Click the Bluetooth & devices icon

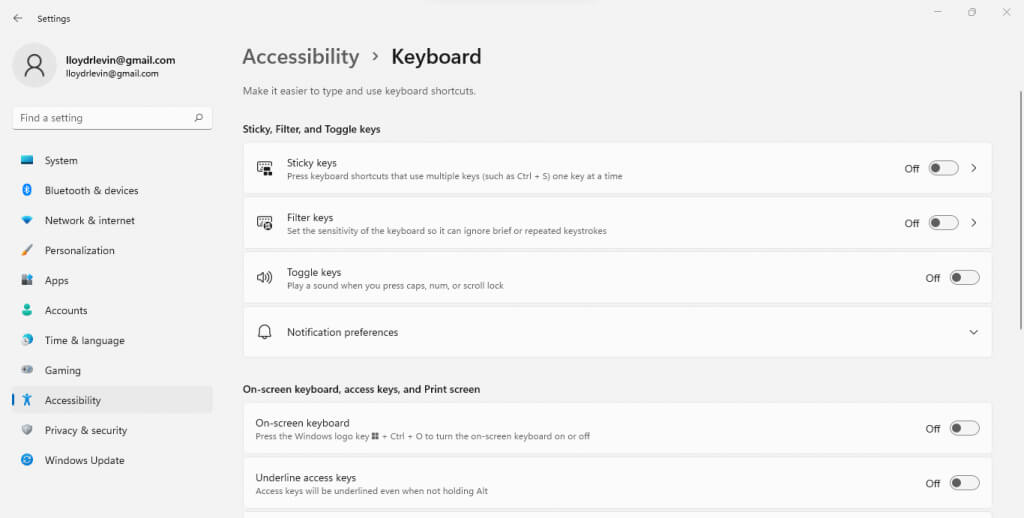(x=27, y=190)
